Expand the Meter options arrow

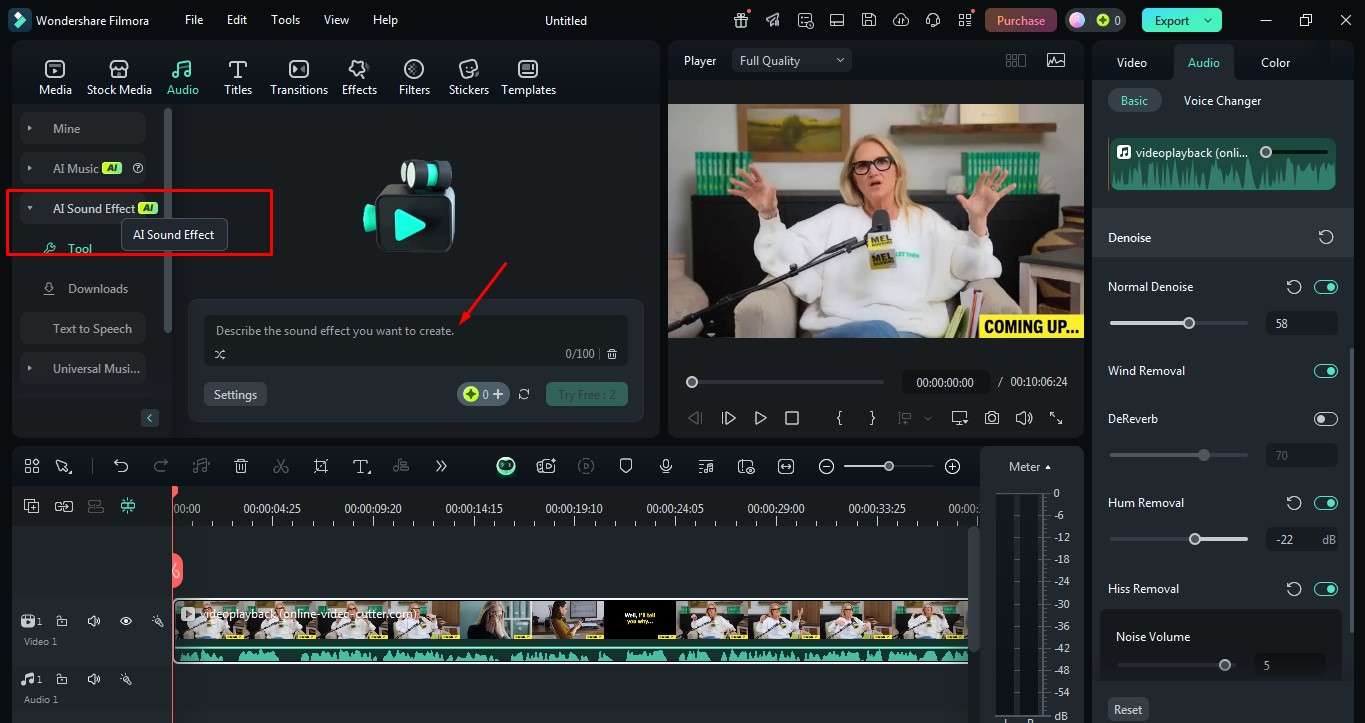coord(1048,467)
